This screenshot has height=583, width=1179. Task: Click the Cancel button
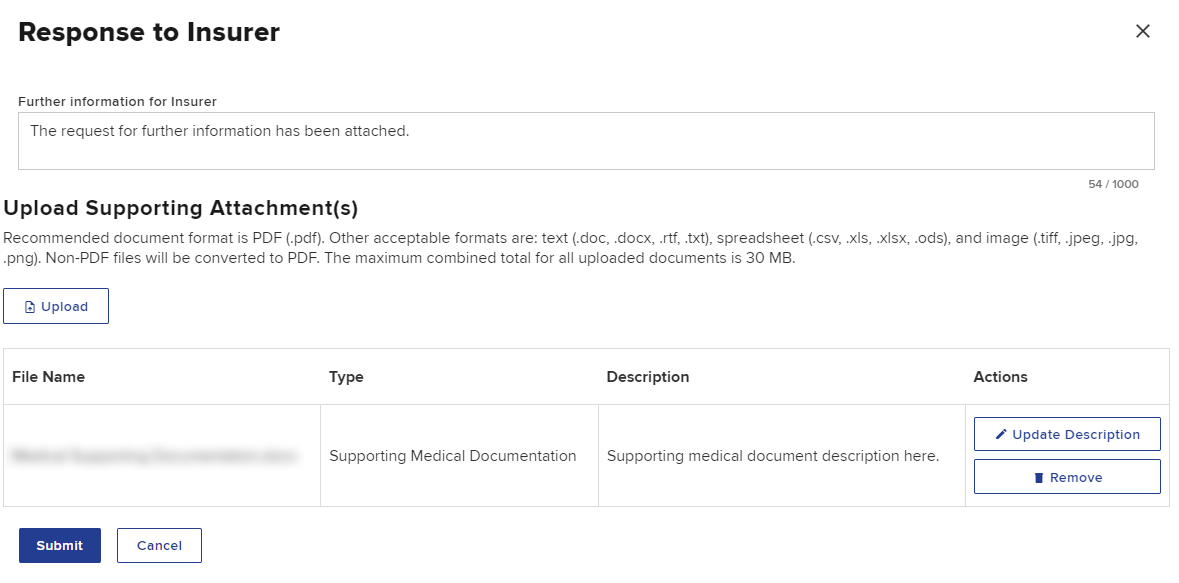coord(159,545)
